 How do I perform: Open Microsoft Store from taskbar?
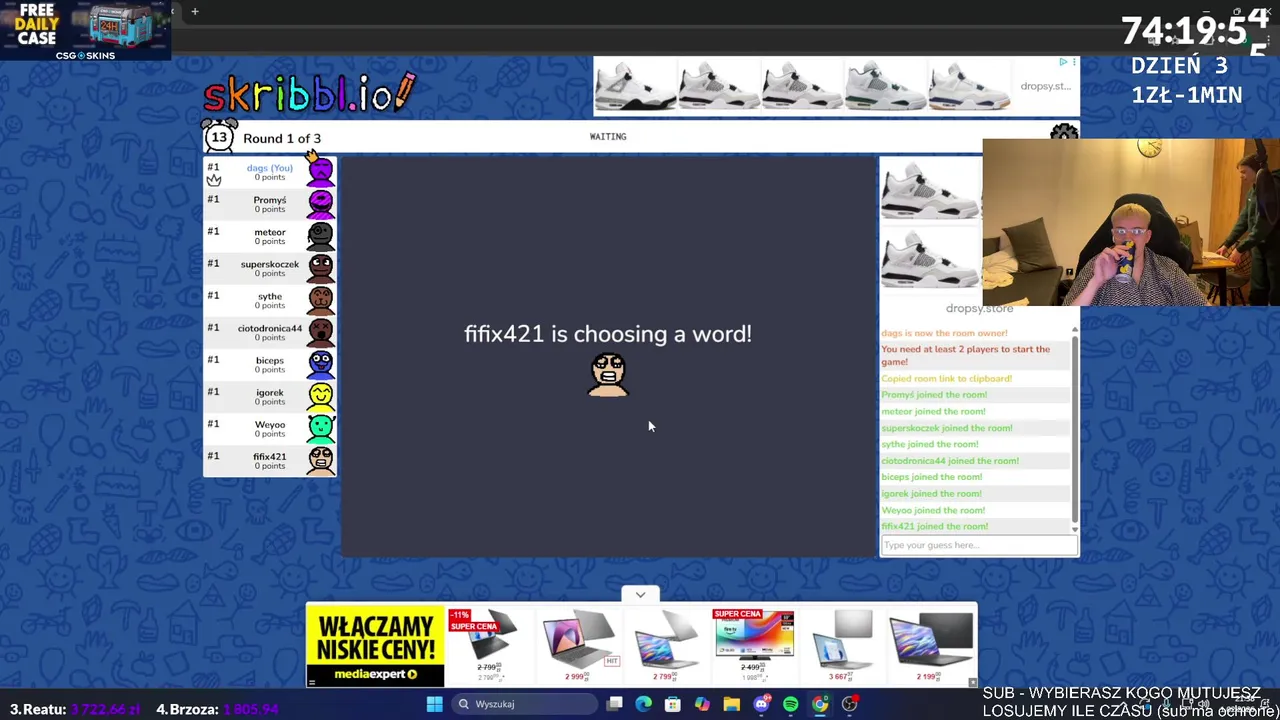[x=673, y=704]
